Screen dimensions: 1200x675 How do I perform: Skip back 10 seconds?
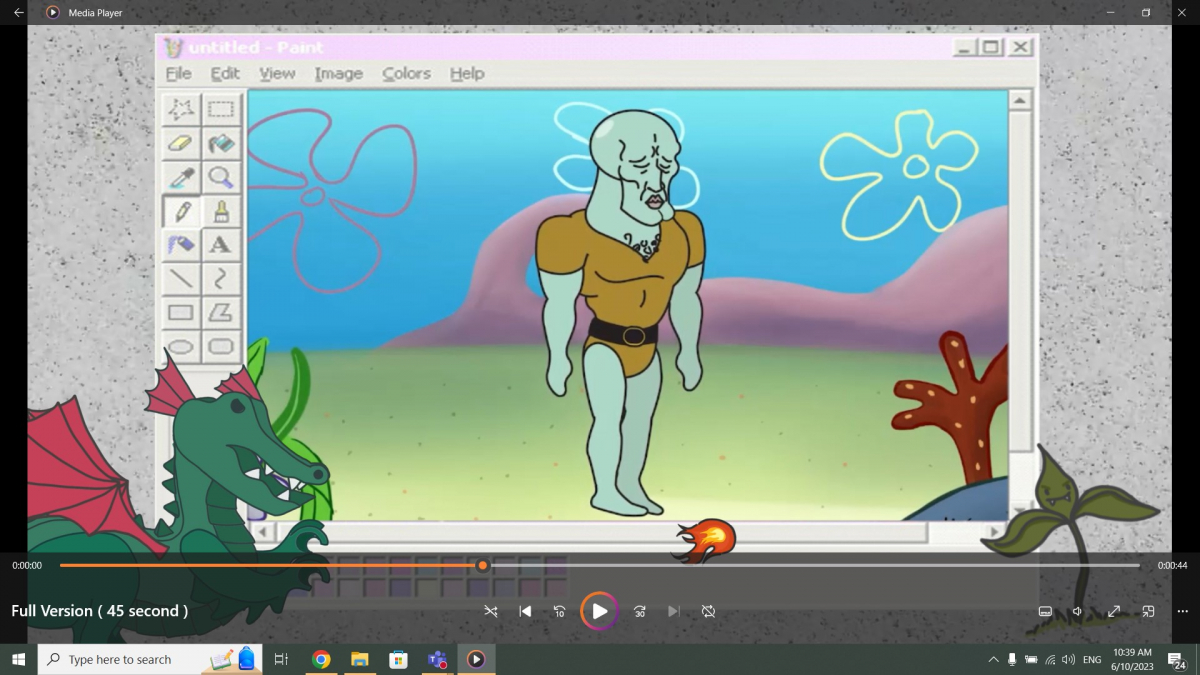point(560,611)
